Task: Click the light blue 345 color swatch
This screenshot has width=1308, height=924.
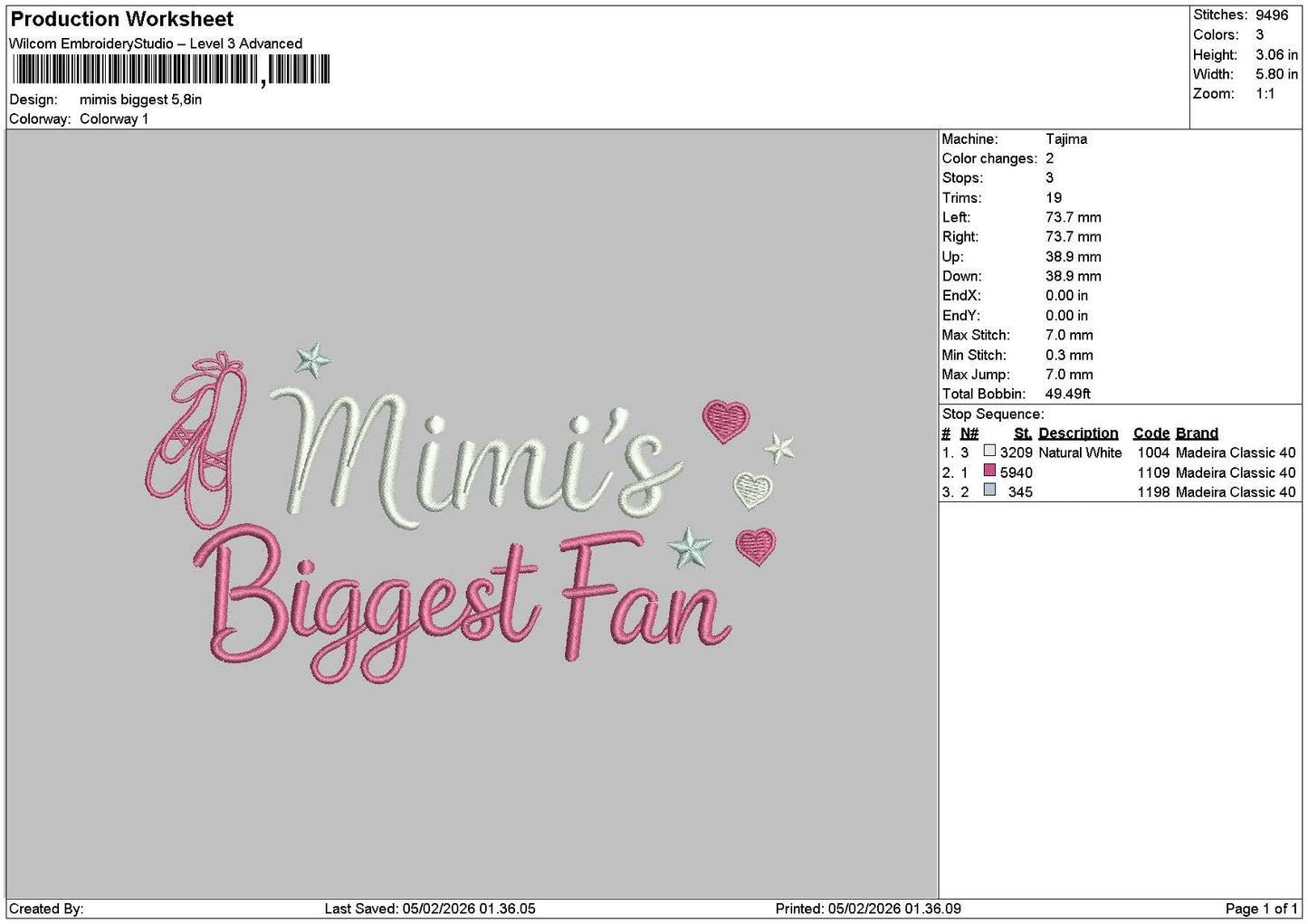Action: [989, 490]
